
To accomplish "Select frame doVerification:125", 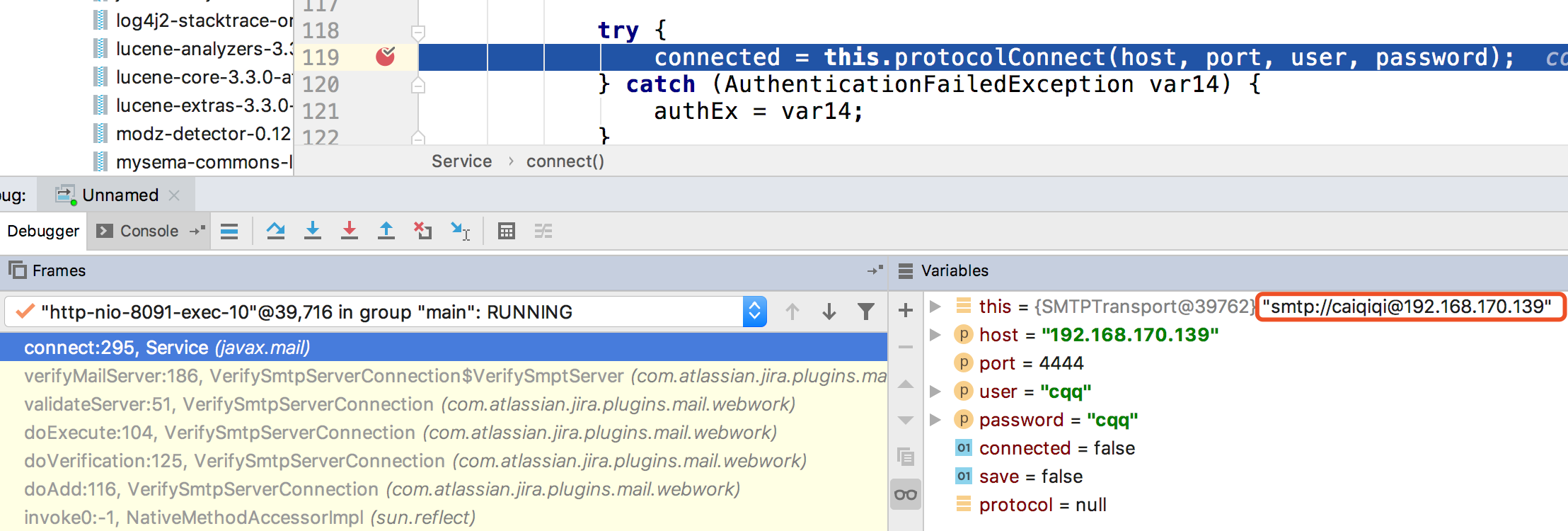I will [444, 461].
